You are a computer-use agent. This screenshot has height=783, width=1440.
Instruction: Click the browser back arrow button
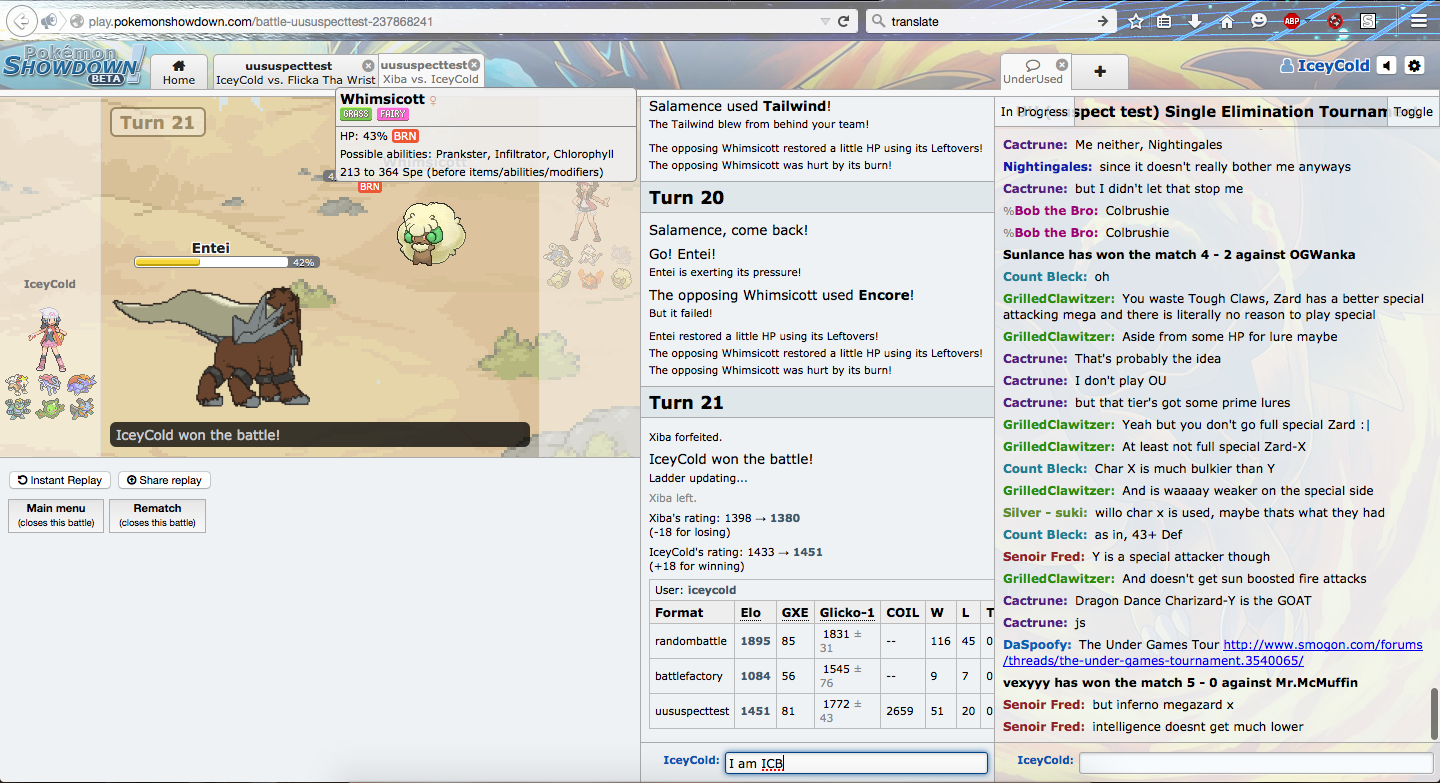point(22,21)
